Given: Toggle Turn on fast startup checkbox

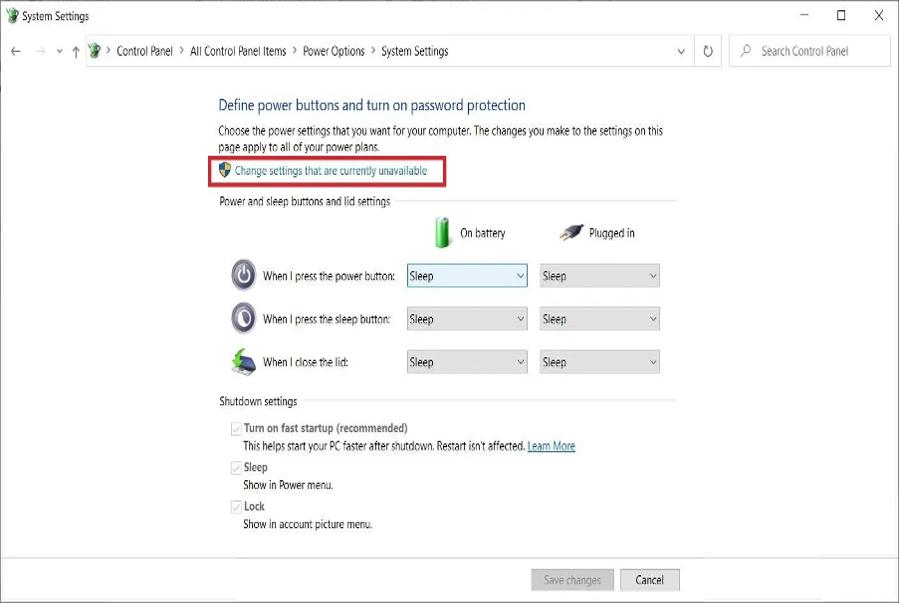Looking at the screenshot, I should [x=236, y=429].
